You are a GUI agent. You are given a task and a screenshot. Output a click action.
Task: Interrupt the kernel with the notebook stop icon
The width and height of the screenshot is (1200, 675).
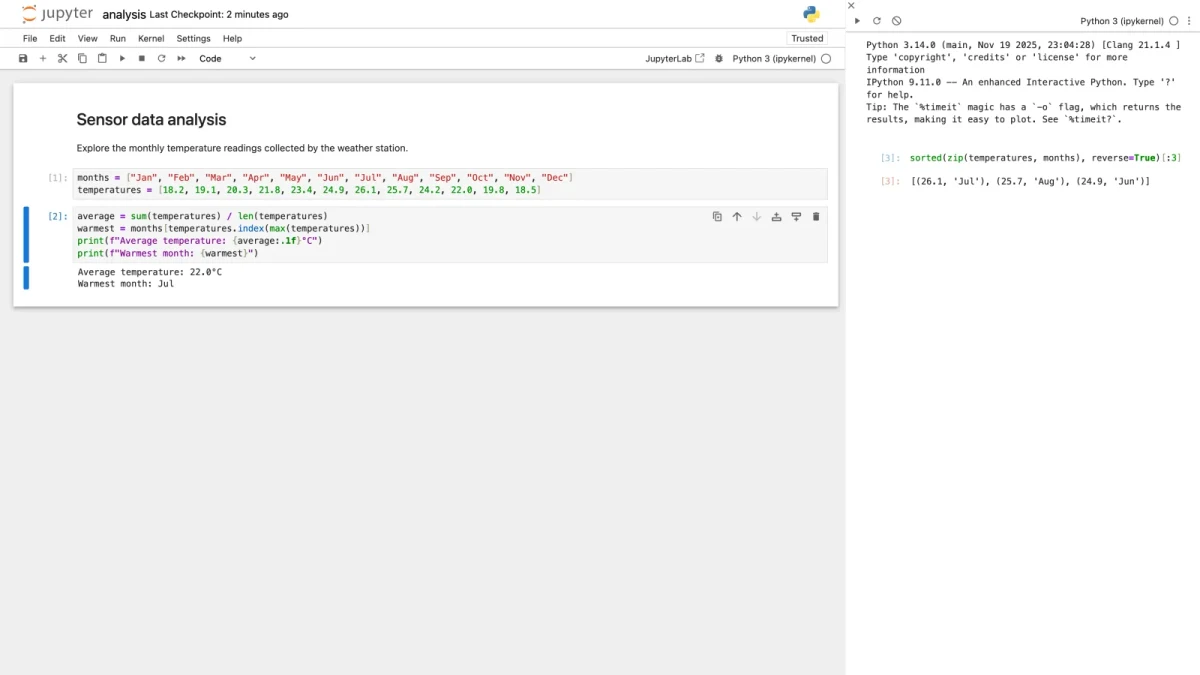[142, 58]
